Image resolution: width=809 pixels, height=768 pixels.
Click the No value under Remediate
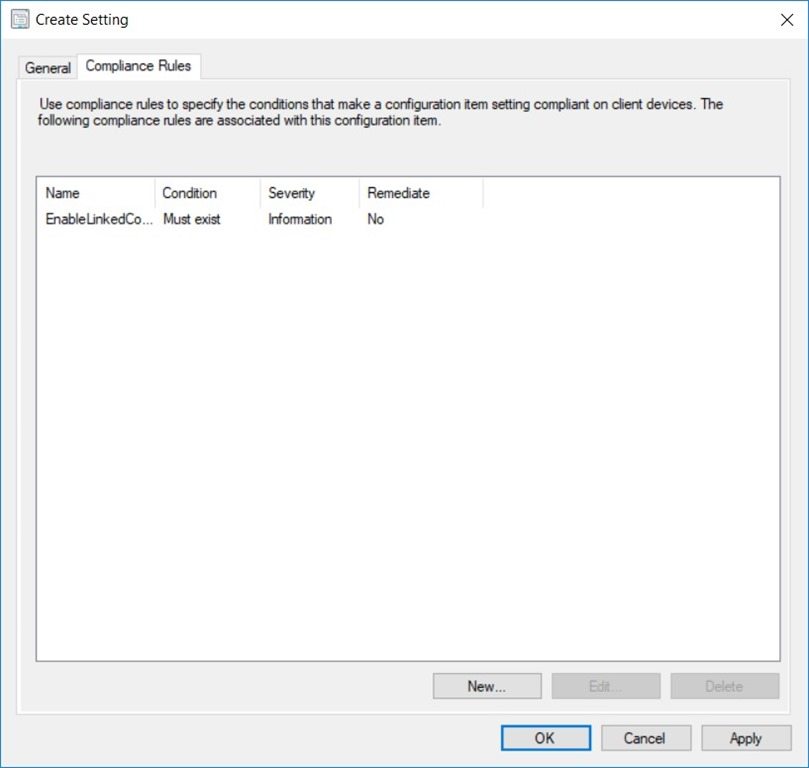click(377, 219)
